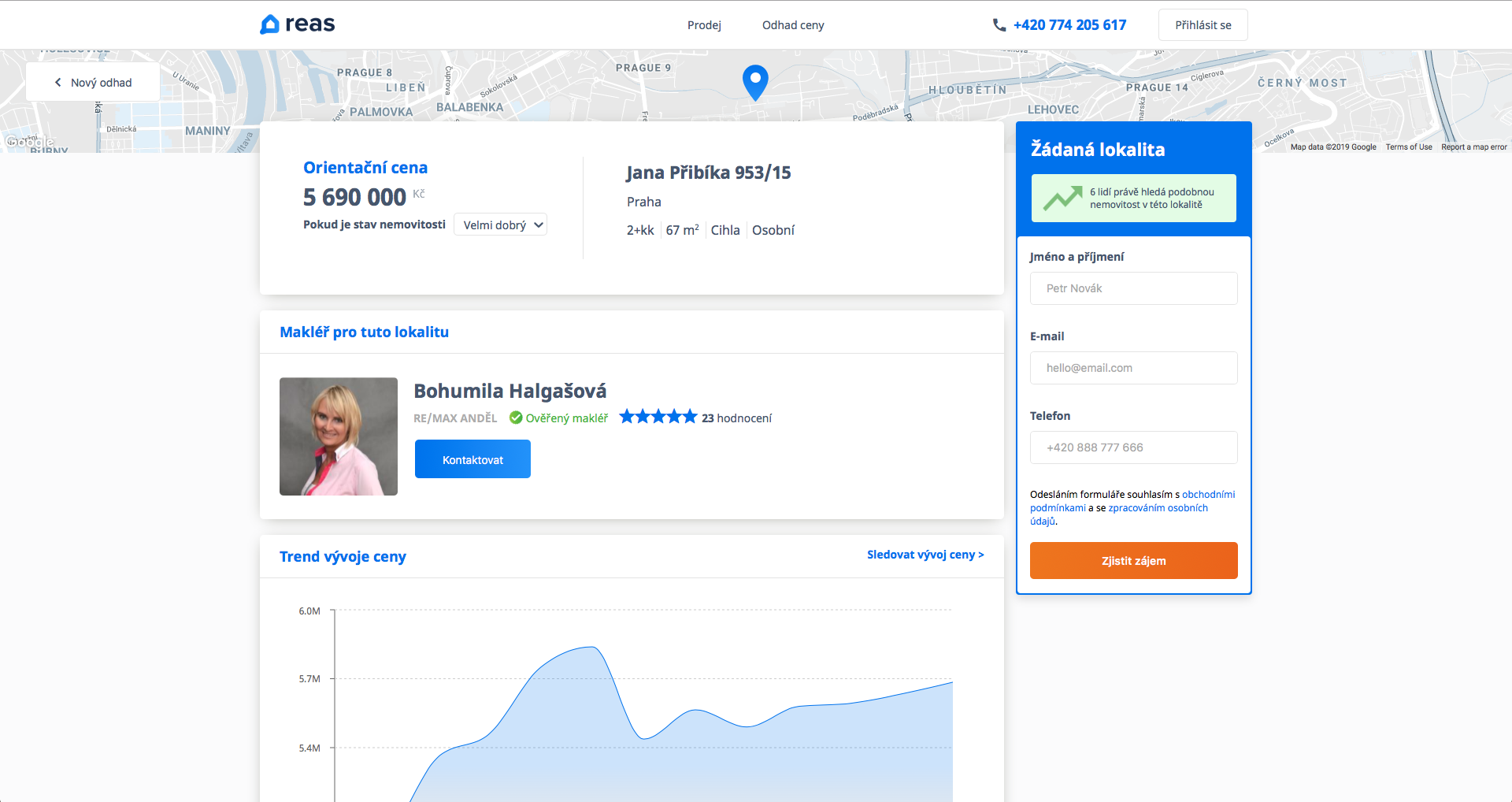
Task: Open the Odhad ceny menu item
Action: [793, 25]
